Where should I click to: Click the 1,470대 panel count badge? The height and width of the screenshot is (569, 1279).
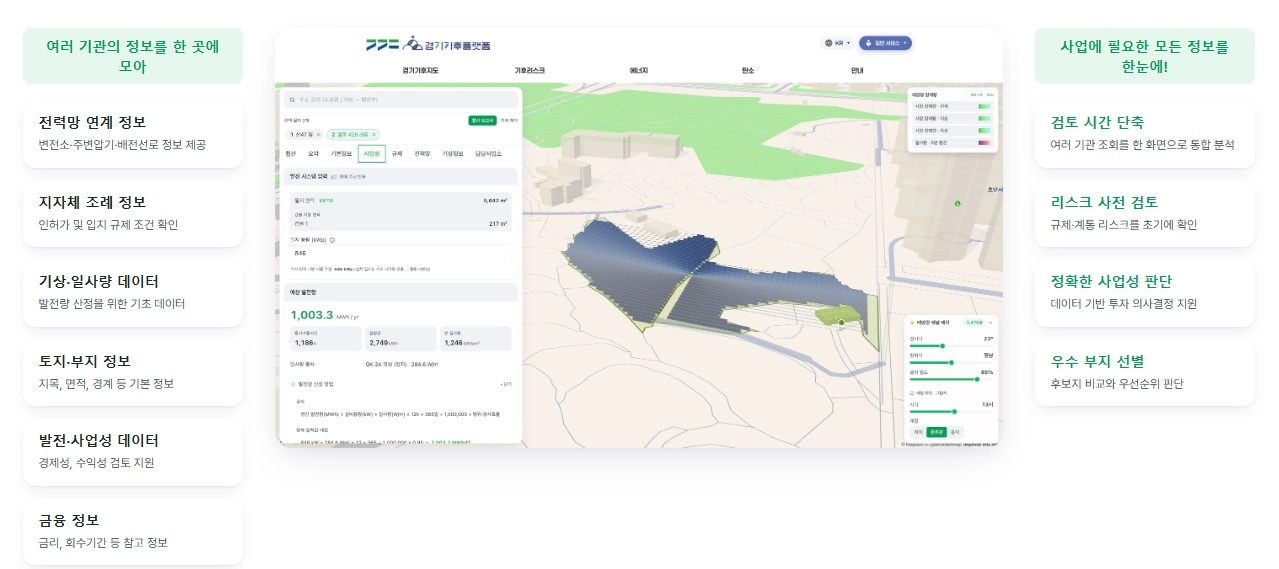[974, 323]
